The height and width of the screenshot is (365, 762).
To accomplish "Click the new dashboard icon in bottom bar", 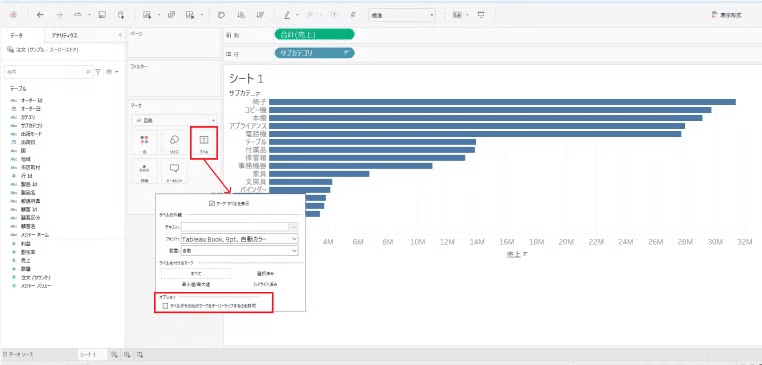I will pyautogui.click(x=127, y=355).
